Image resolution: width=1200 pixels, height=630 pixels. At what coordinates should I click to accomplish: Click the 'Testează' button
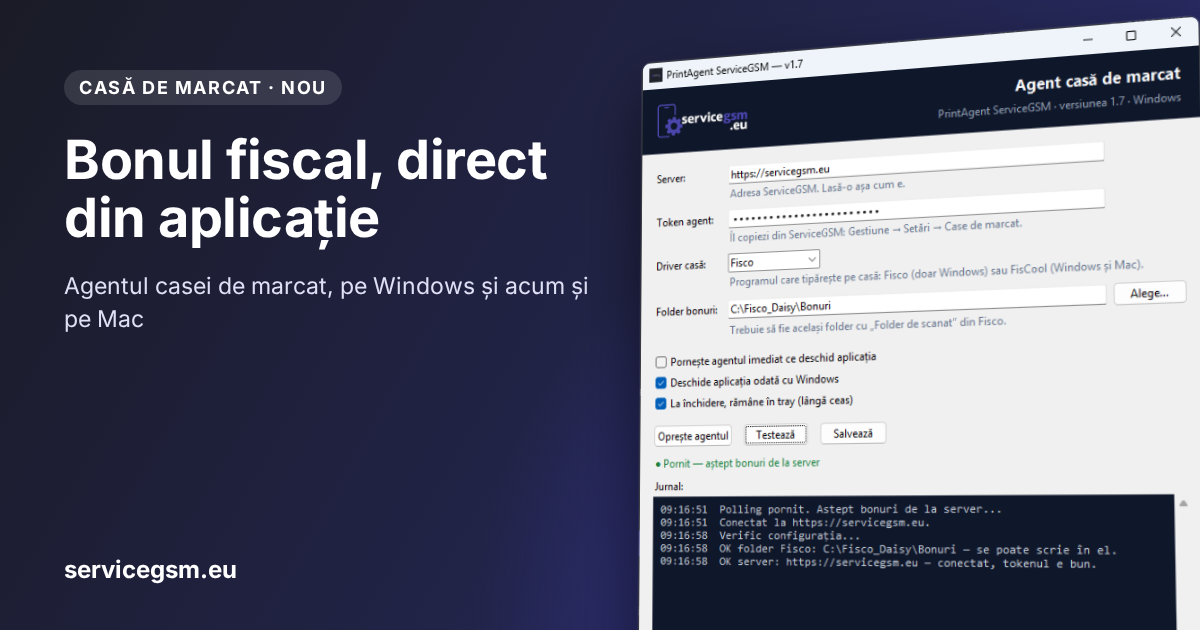[776, 435]
